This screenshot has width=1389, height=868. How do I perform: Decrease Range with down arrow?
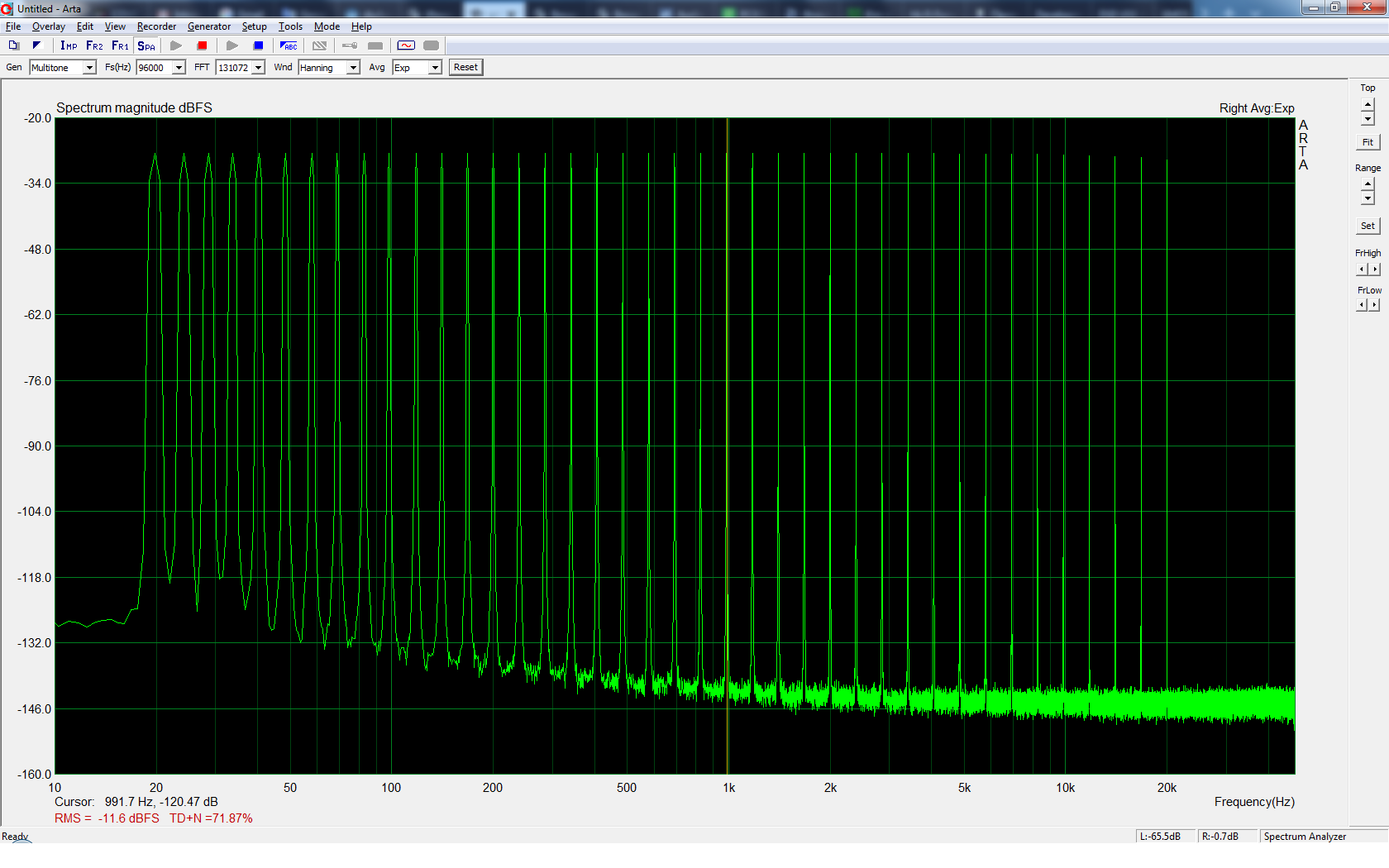pos(1368,199)
